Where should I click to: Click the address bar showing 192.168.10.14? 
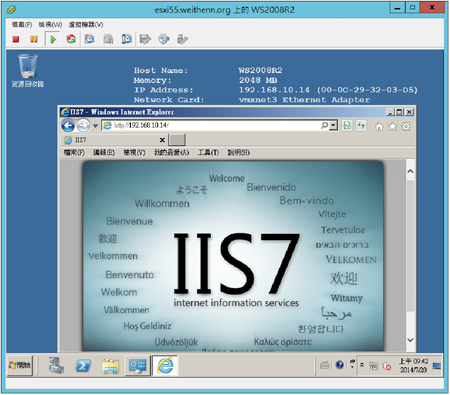pyautogui.click(x=212, y=126)
